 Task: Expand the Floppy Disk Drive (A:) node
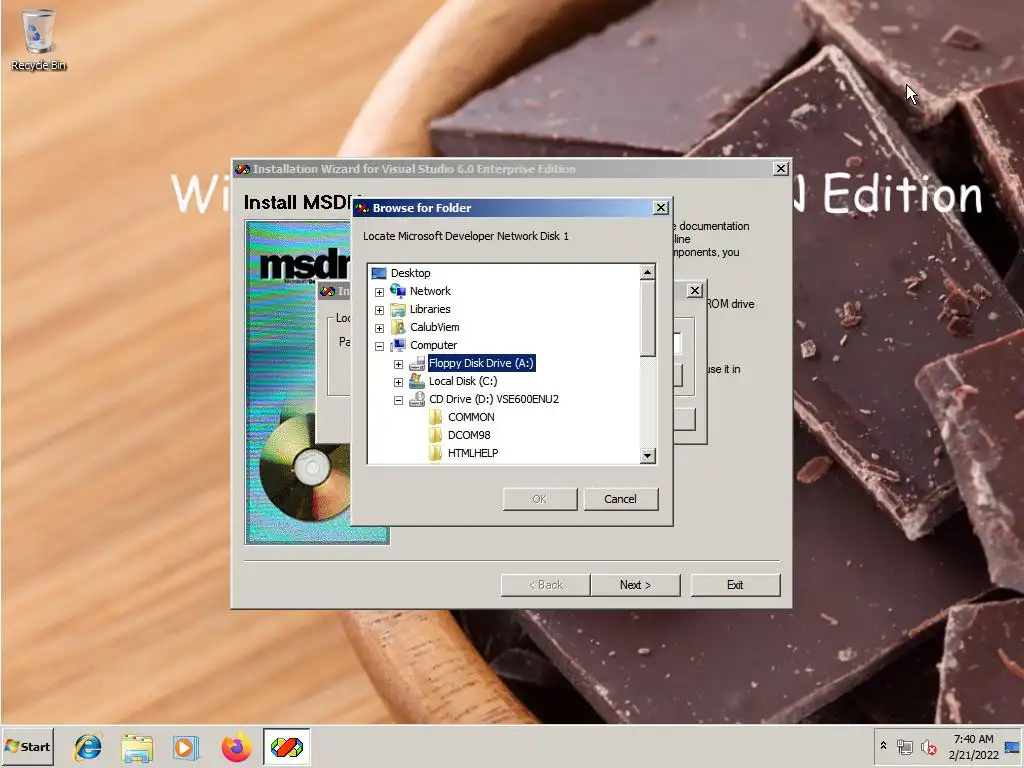[x=398, y=364]
